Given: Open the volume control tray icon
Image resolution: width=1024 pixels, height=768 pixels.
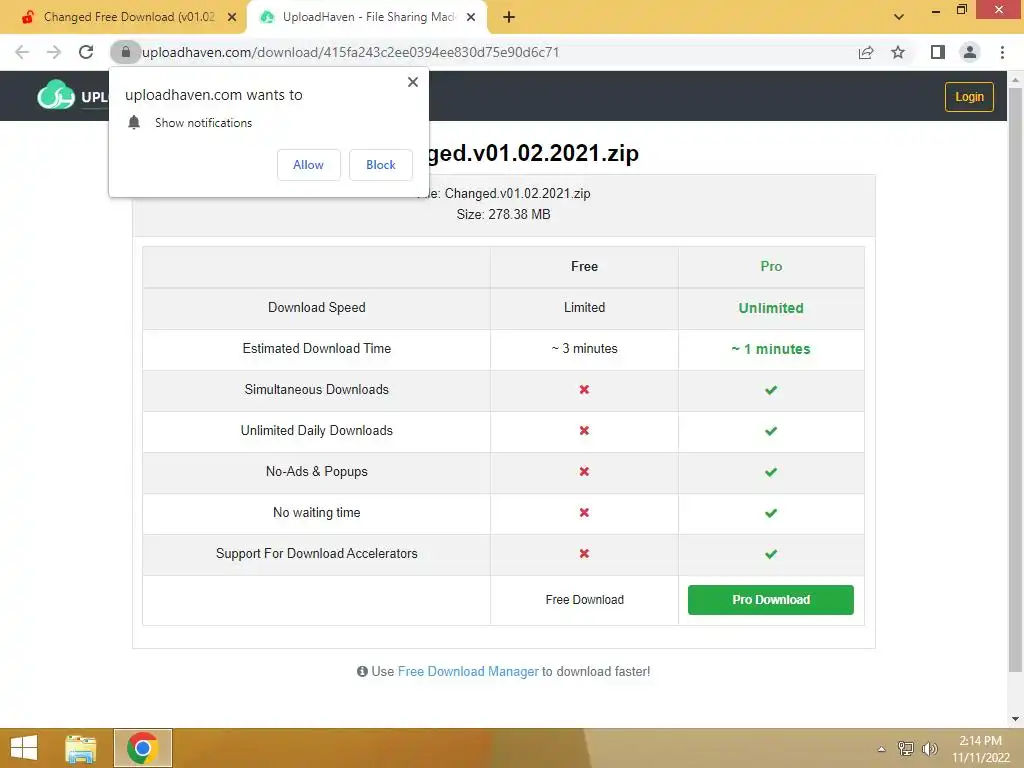Looking at the screenshot, I should tap(929, 748).
